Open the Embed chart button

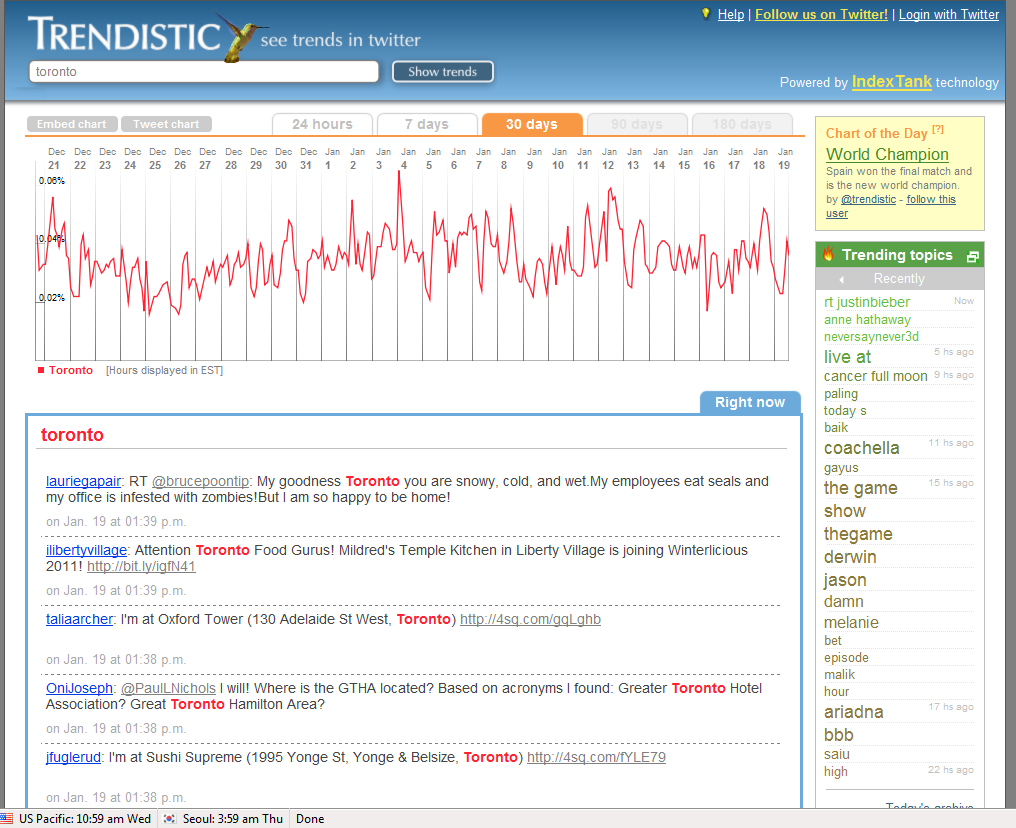coord(71,124)
